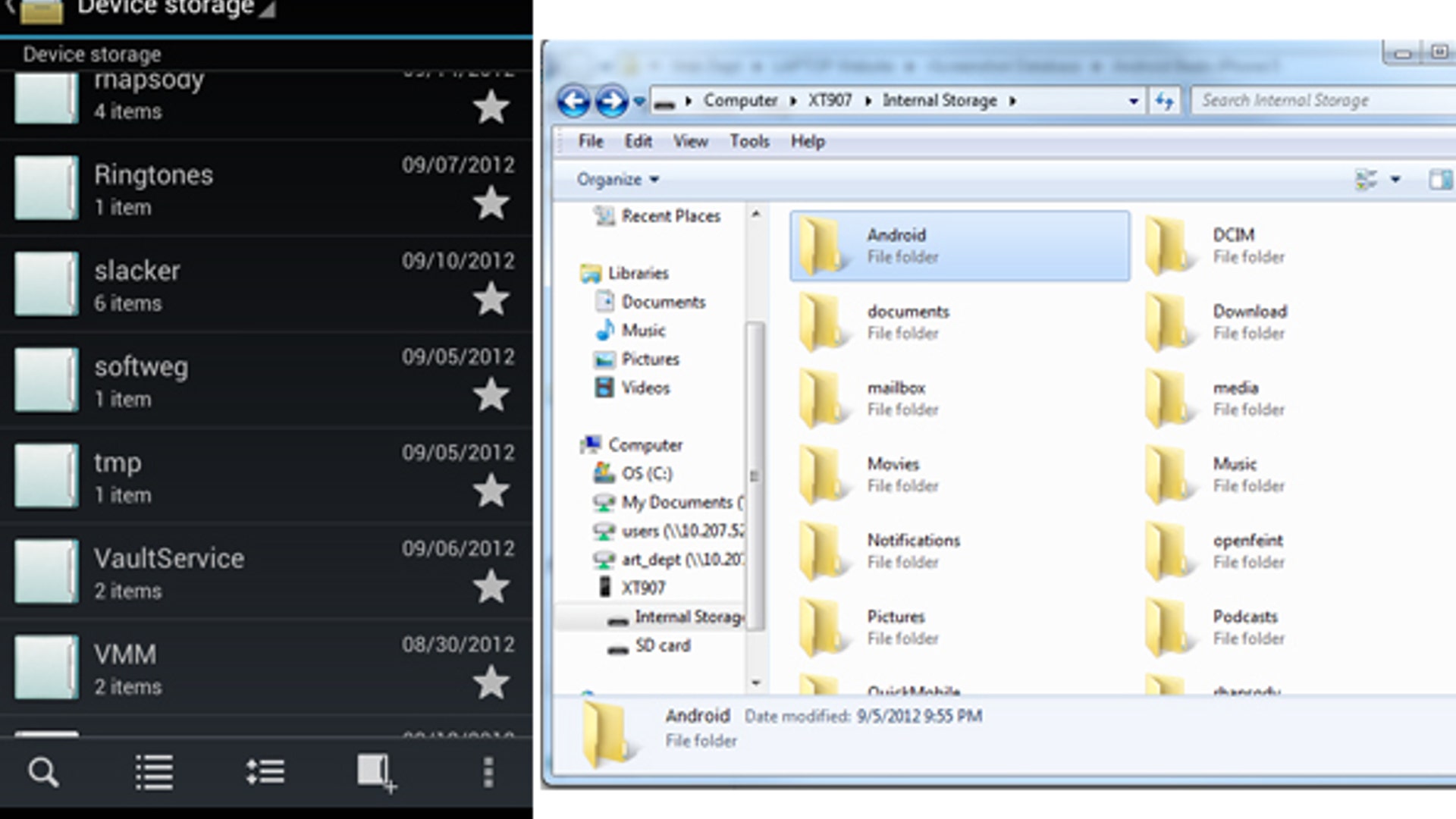
Task: Open the Organize dropdown
Action: pyautogui.click(x=617, y=180)
